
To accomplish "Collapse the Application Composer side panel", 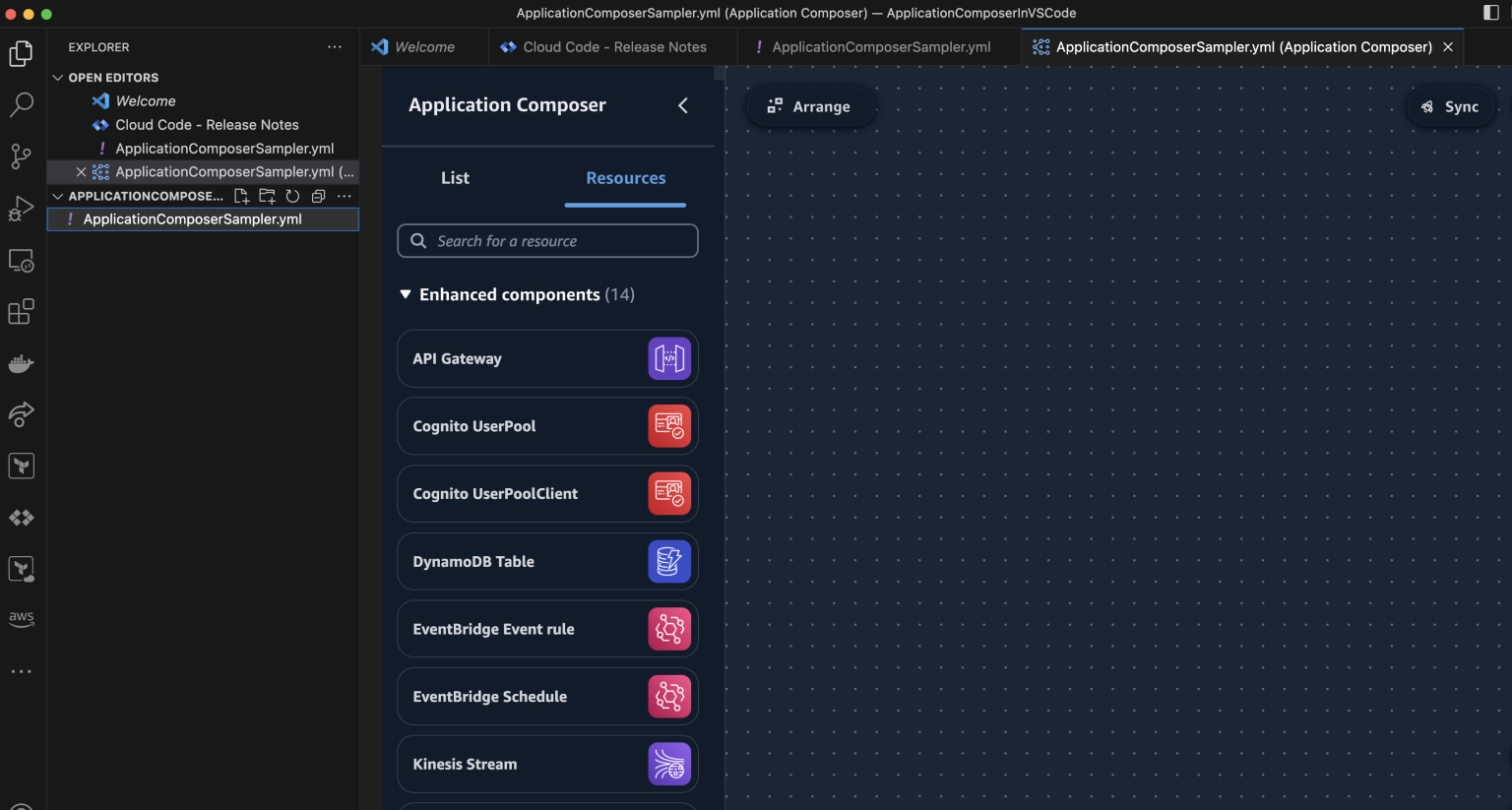I will point(683,105).
